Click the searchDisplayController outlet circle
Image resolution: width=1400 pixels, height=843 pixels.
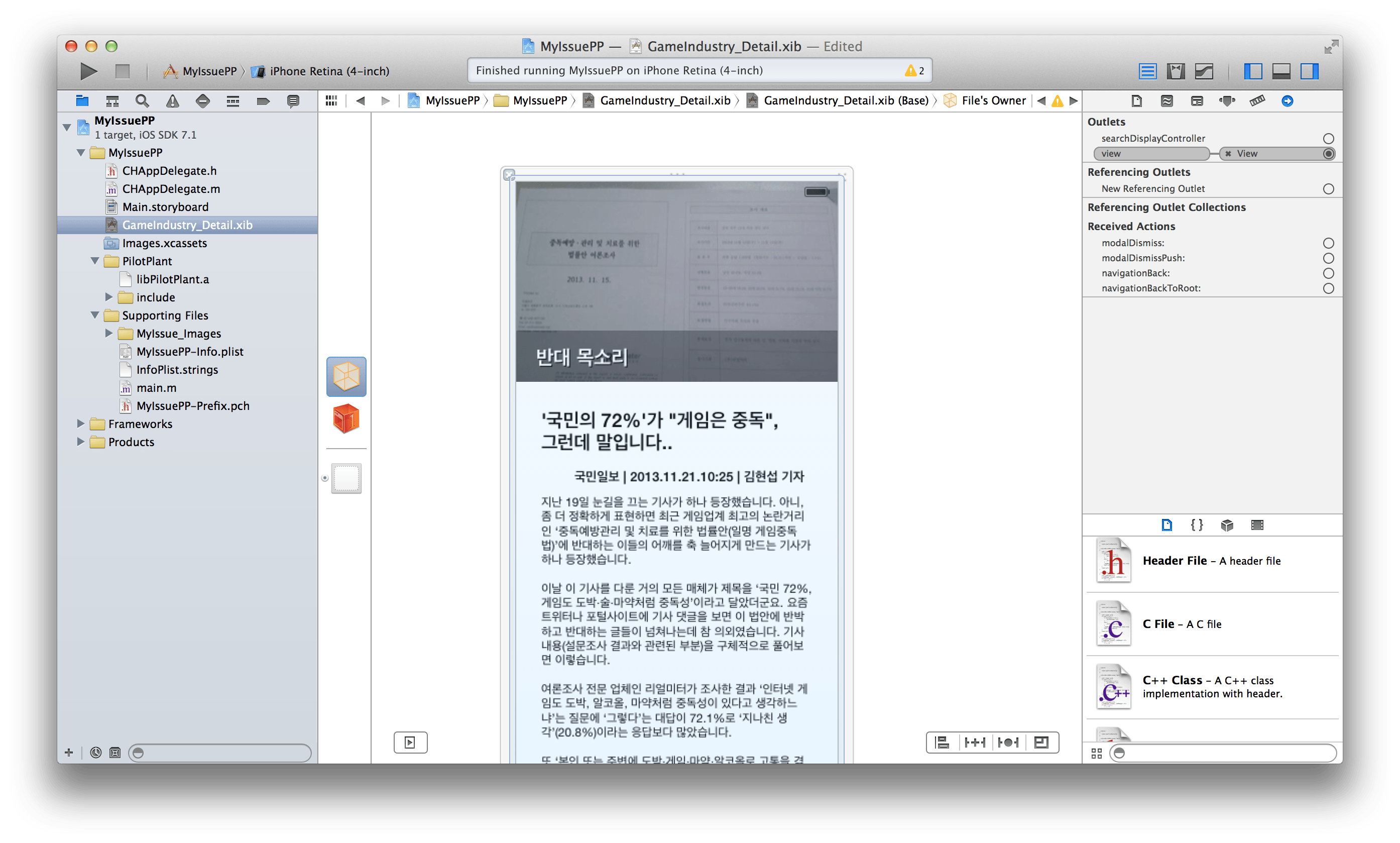click(x=1328, y=139)
